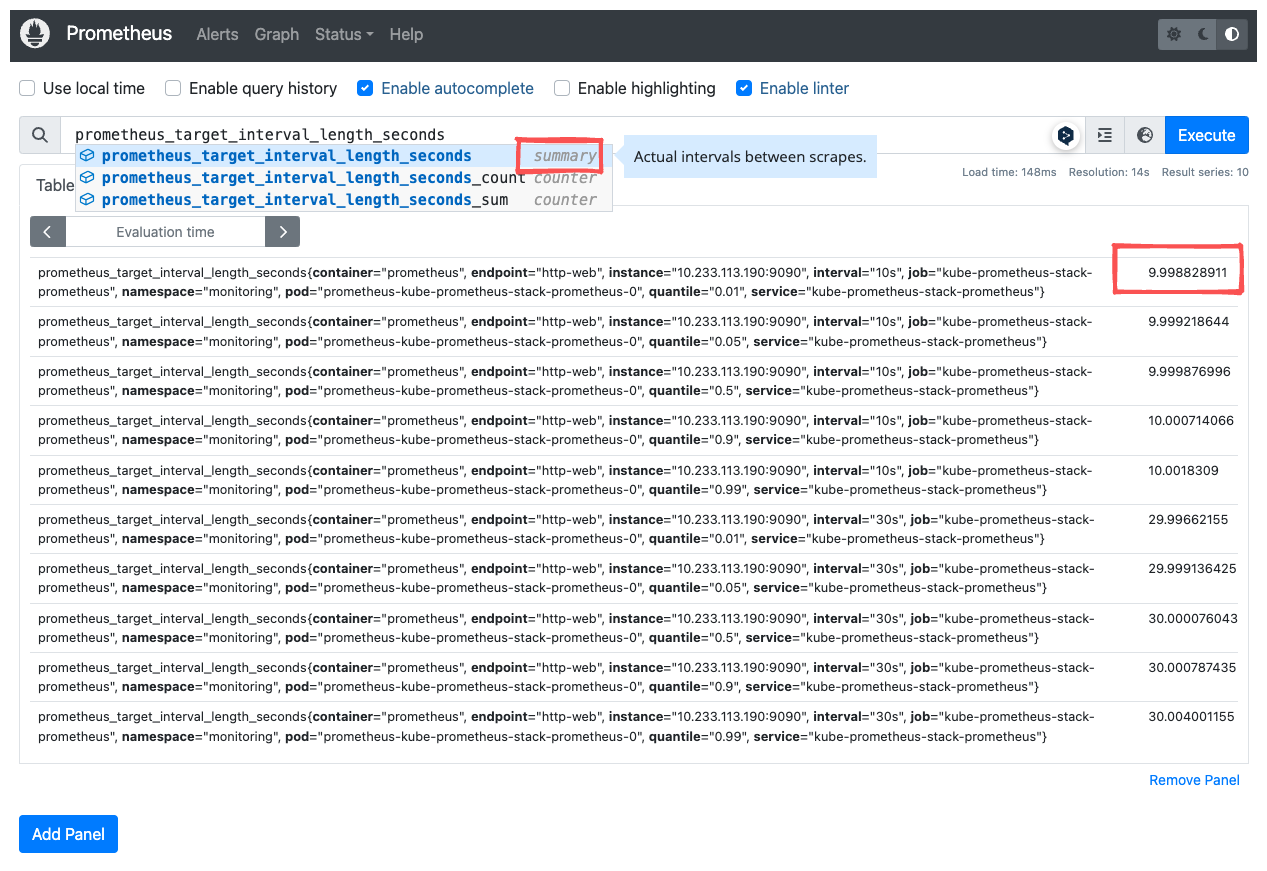Image resolution: width=1267 pixels, height=871 pixels.
Task: Open the Graph page
Action: coord(277,34)
